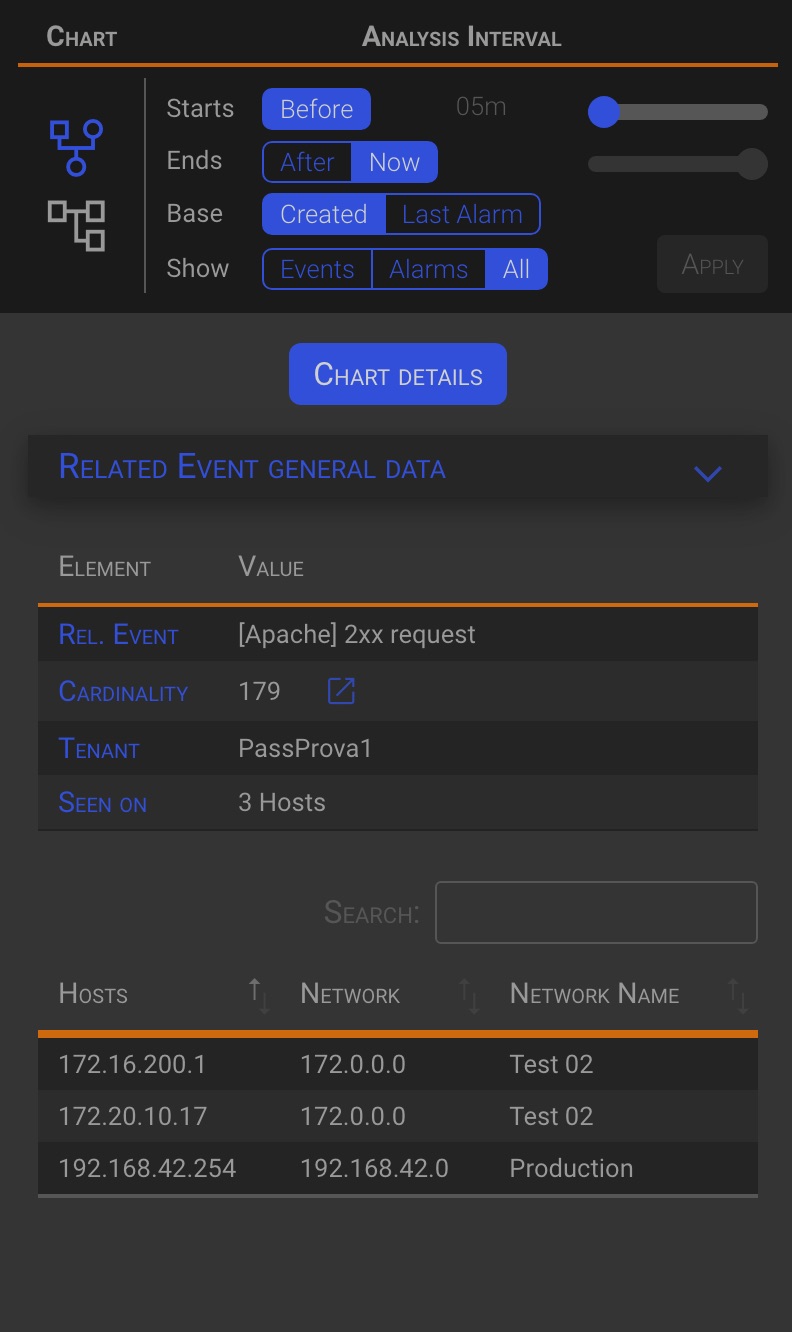Click the Chart details button
This screenshot has width=792, height=1332.
(398, 375)
